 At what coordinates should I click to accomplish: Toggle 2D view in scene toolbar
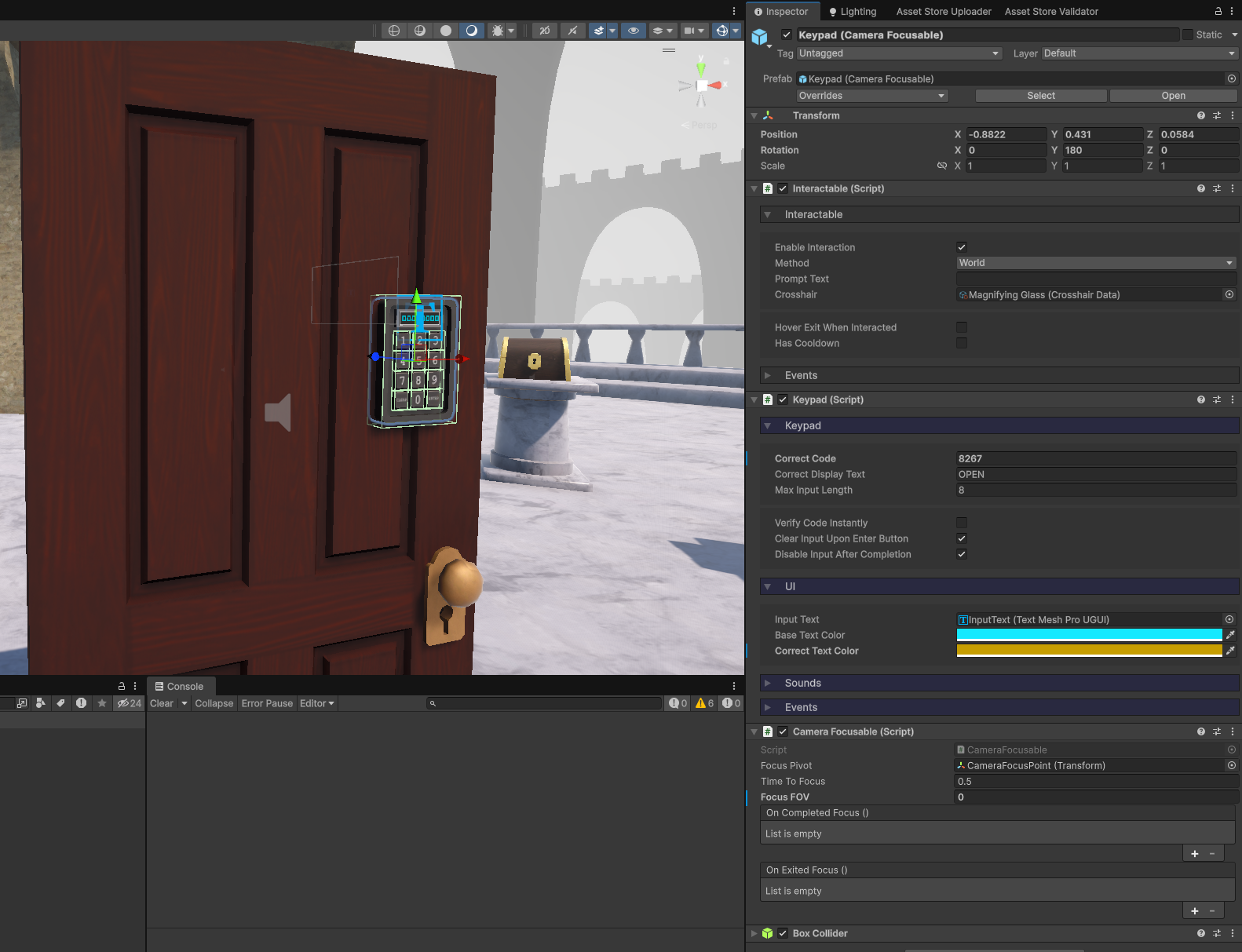544,31
